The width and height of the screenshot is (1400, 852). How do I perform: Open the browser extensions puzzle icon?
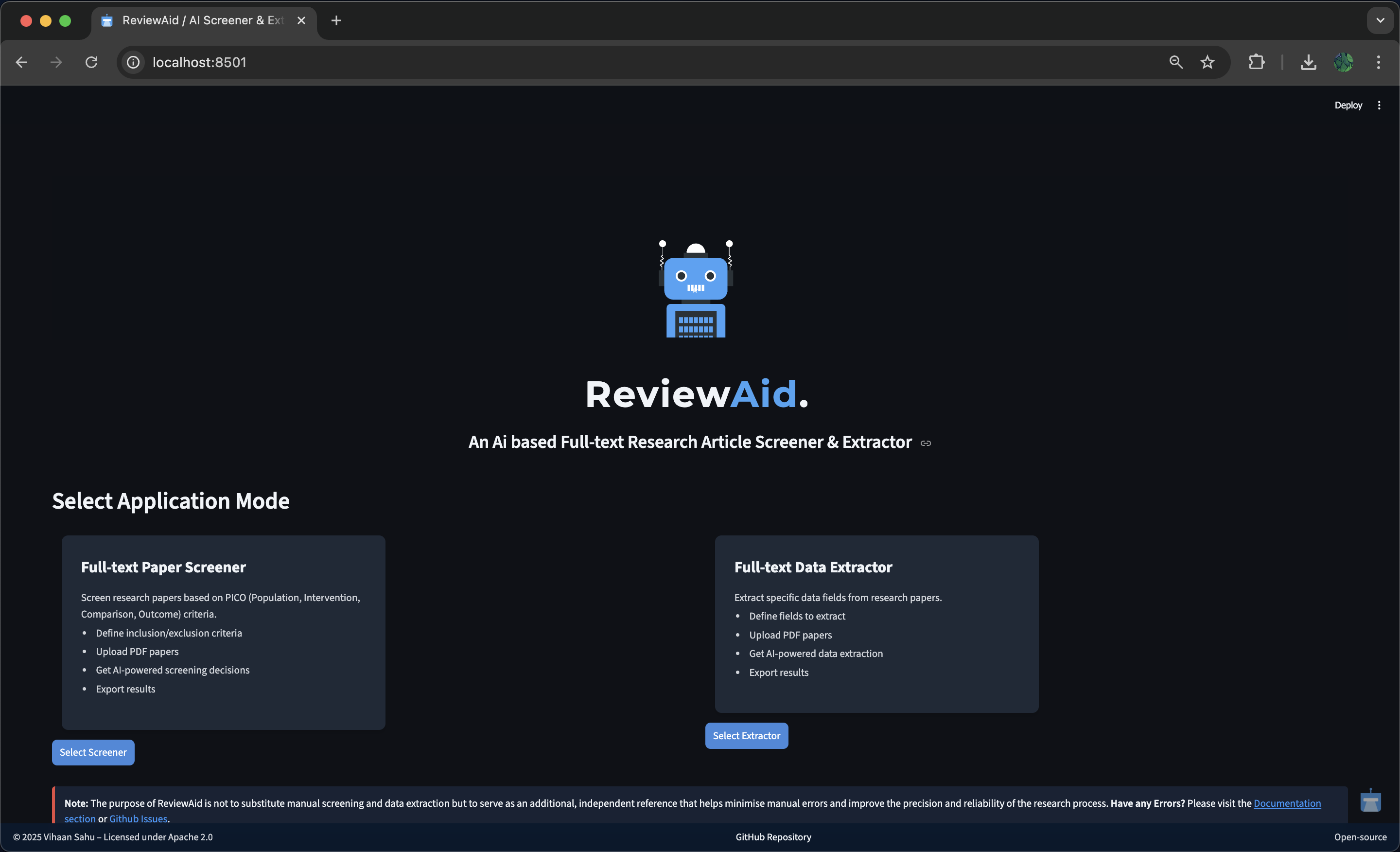(x=1256, y=62)
